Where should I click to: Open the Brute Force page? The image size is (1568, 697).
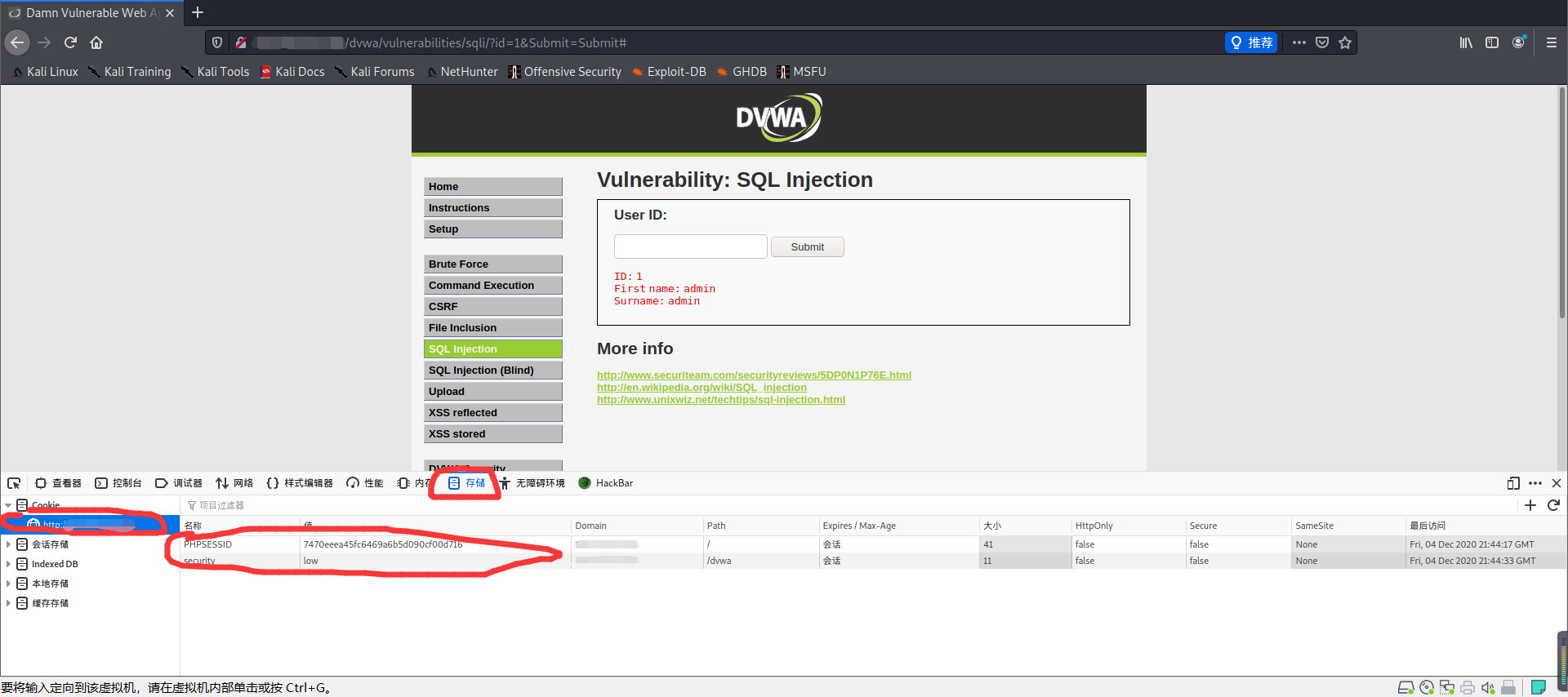[493, 264]
